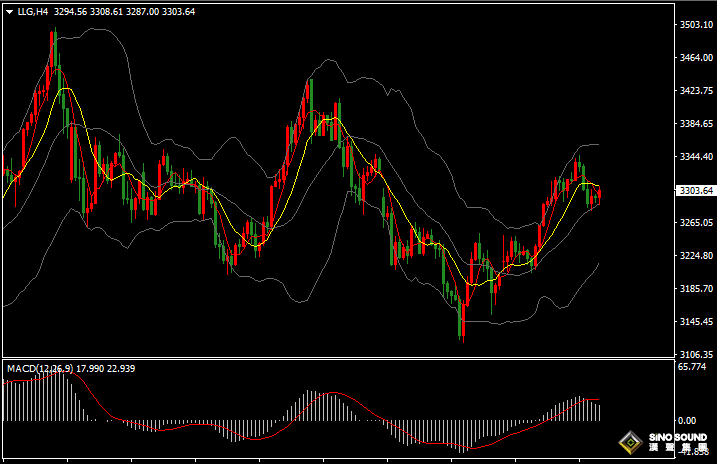Image resolution: width=717 pixels, height=464 pixels.
Task: Click the most recent candlestick on chart
Action: pos(599,194)
